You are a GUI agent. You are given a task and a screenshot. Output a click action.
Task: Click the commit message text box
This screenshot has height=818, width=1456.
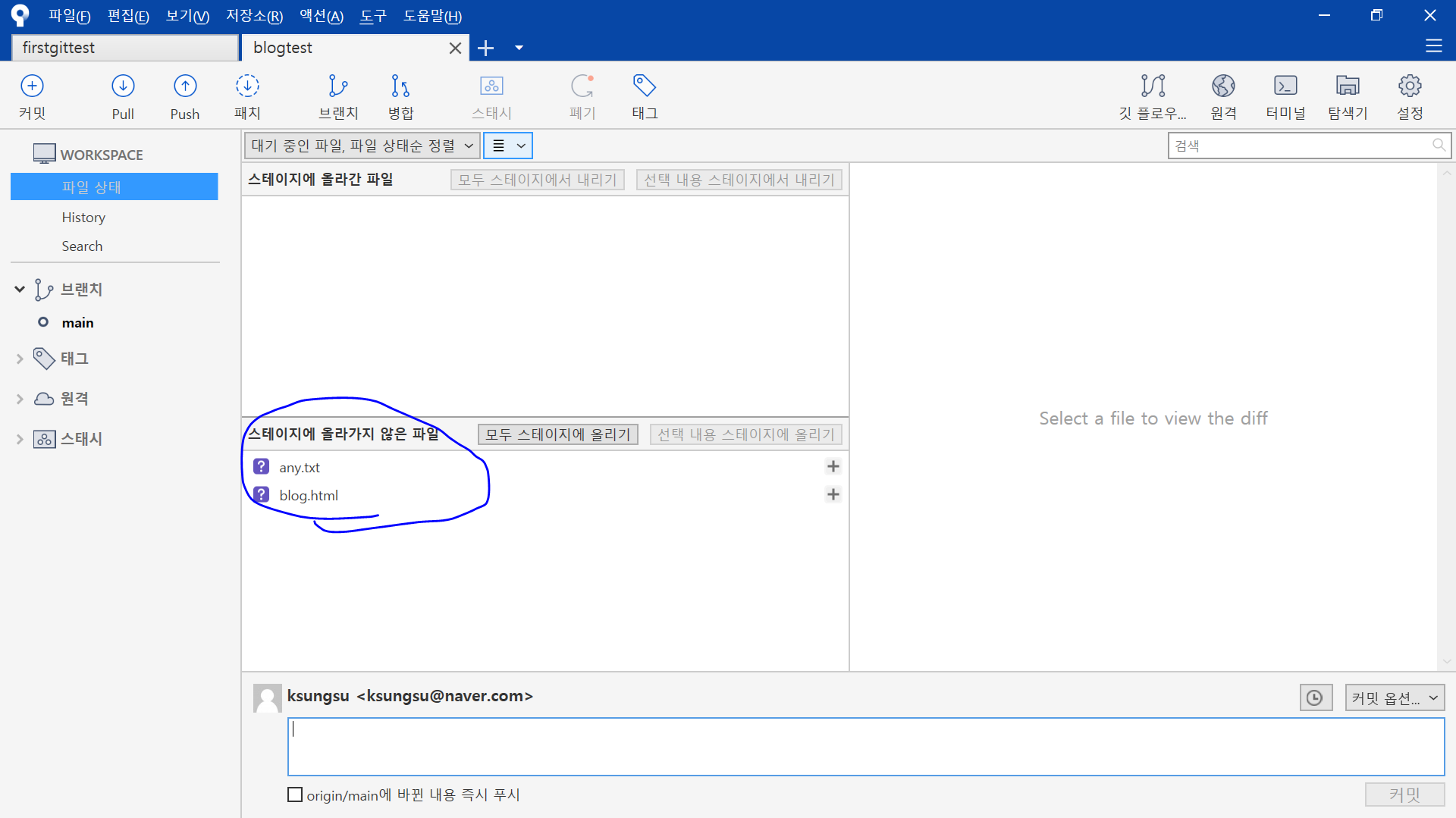tap(866, 747)
